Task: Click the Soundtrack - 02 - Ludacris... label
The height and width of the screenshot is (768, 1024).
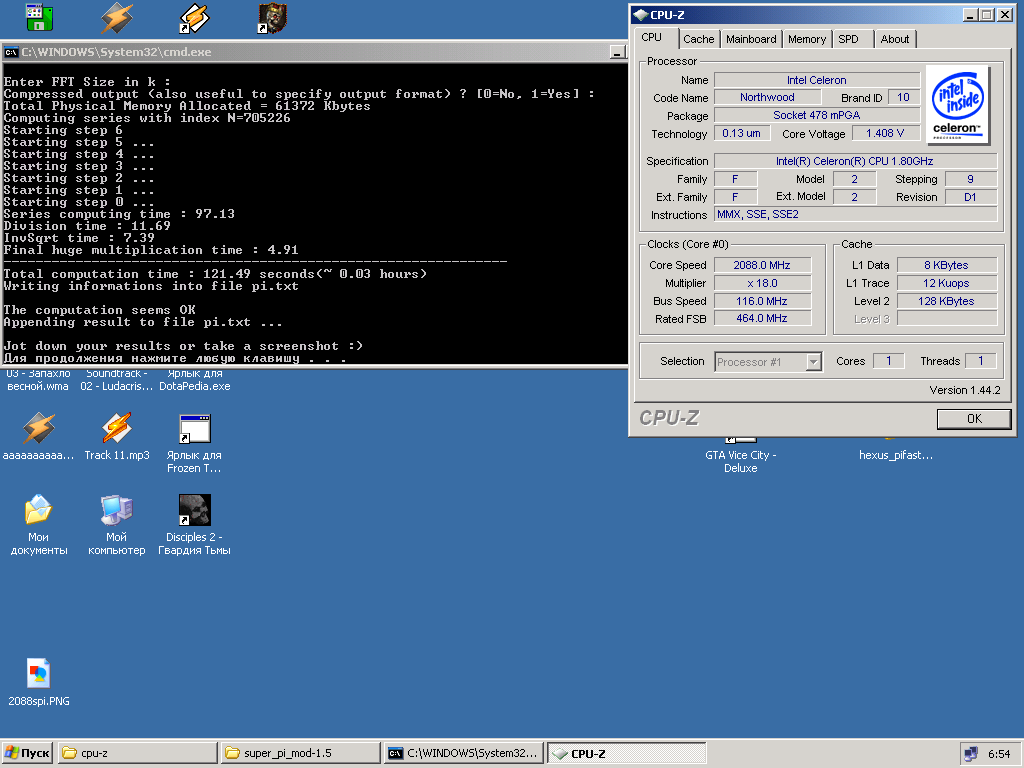Action: [117, 379]
